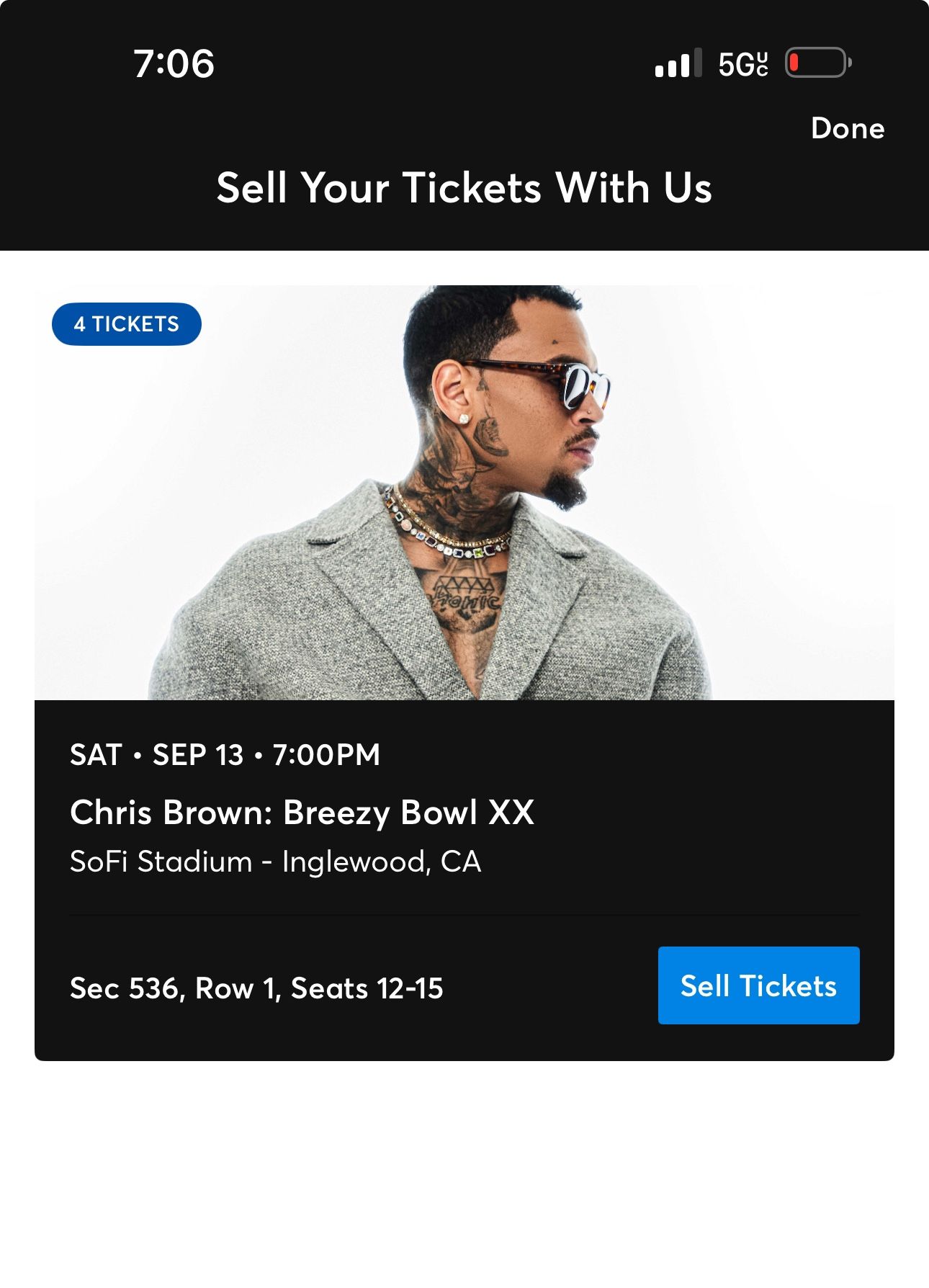The height and width of the screenshot is (1288, 929).
Task: Select the Seats 12-15 text
Action: (367, 988)
